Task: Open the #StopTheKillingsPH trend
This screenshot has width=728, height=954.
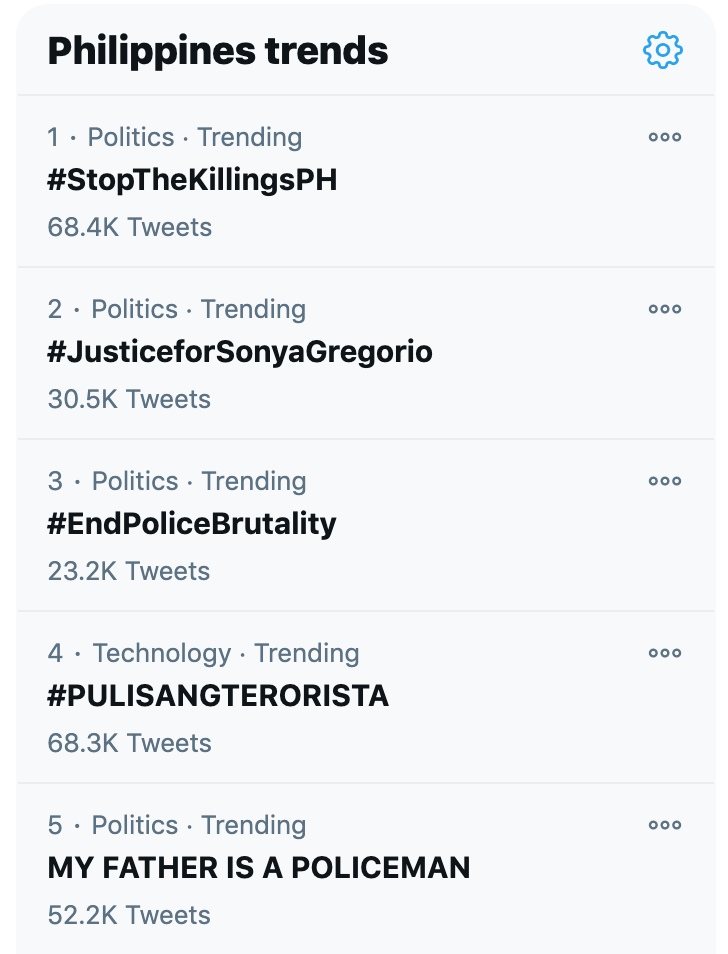Action: (x=192, y=180)
